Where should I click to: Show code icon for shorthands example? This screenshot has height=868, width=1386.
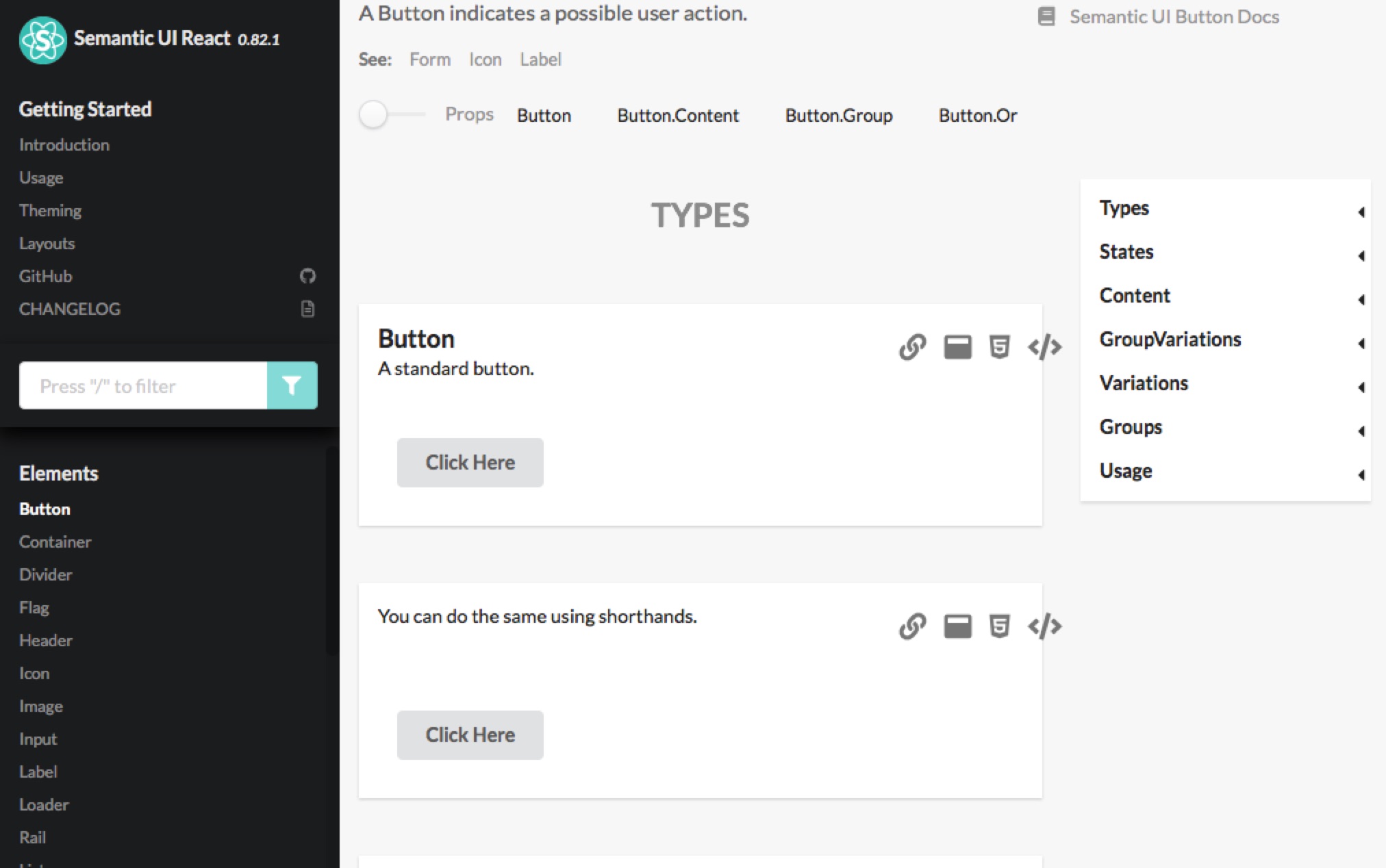coord(1044,626)
